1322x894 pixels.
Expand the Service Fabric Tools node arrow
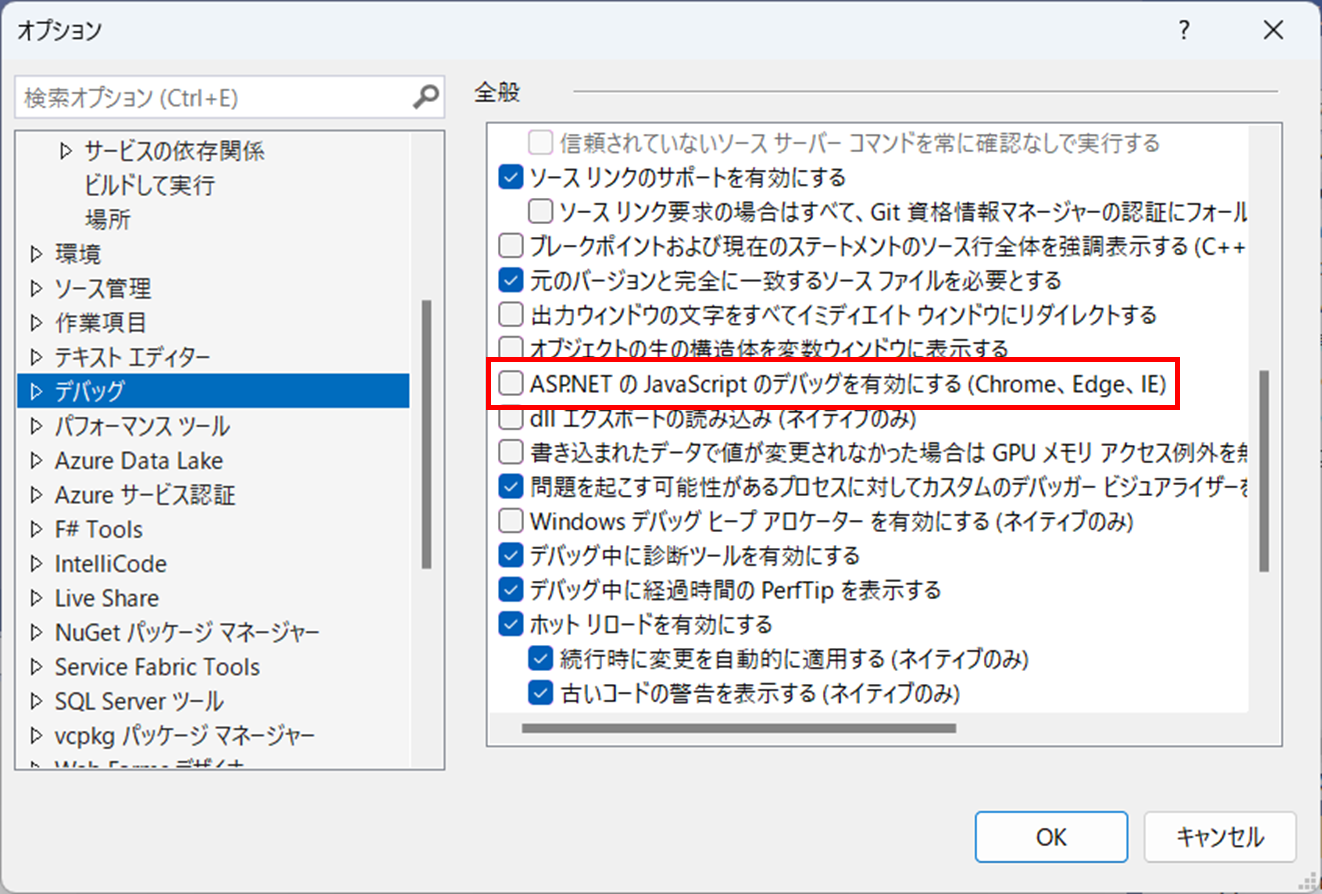pos(37,667)
